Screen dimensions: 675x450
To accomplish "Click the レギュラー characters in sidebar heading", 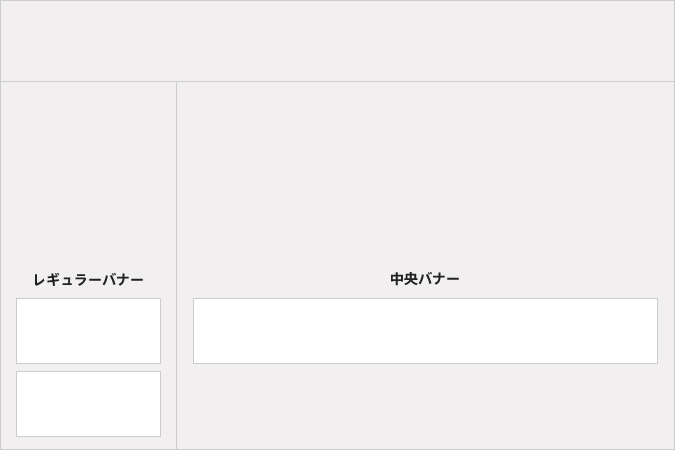I will click(x=68, y=280).
